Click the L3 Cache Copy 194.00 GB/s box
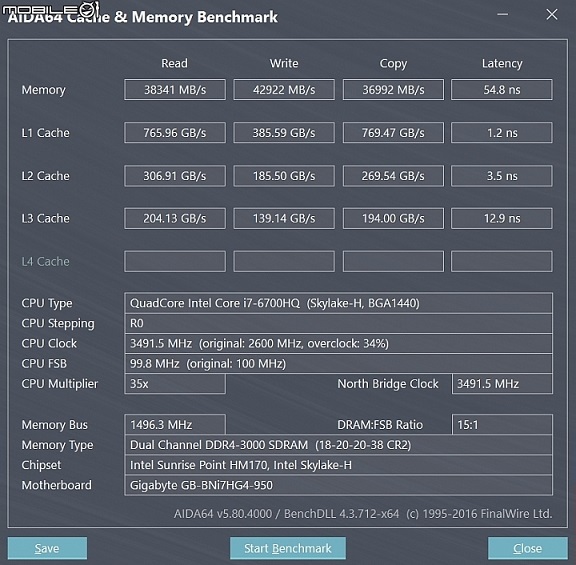Screen dimensions: 576x565 click(393, 219)
